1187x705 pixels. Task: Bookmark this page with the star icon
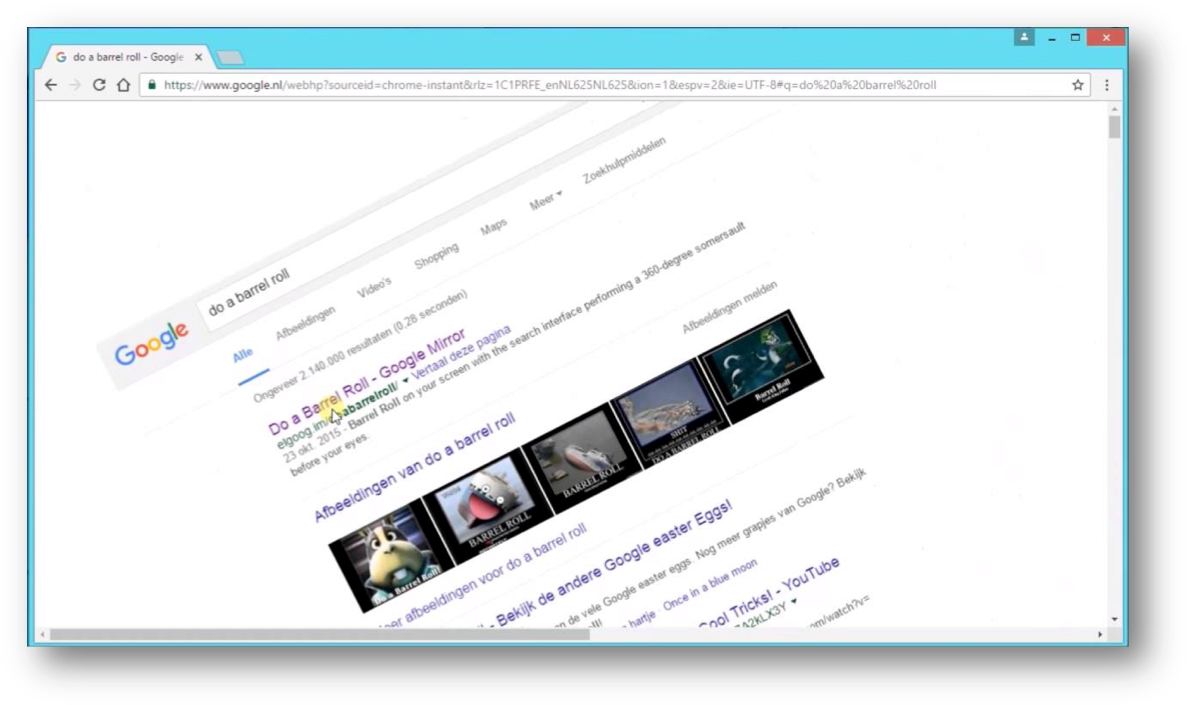coord(1078,85)
